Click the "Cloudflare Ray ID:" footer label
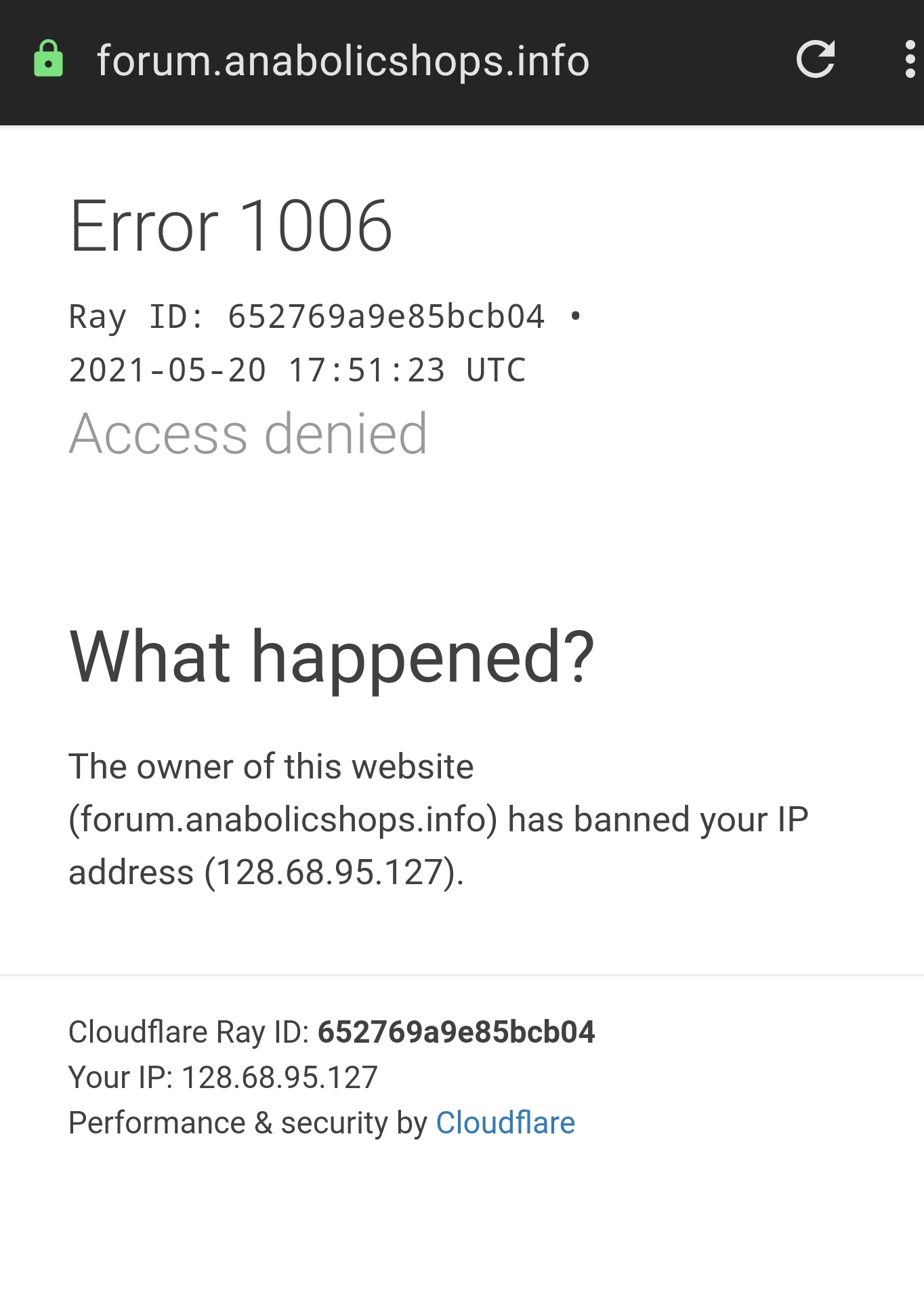 click(189, 1032)
